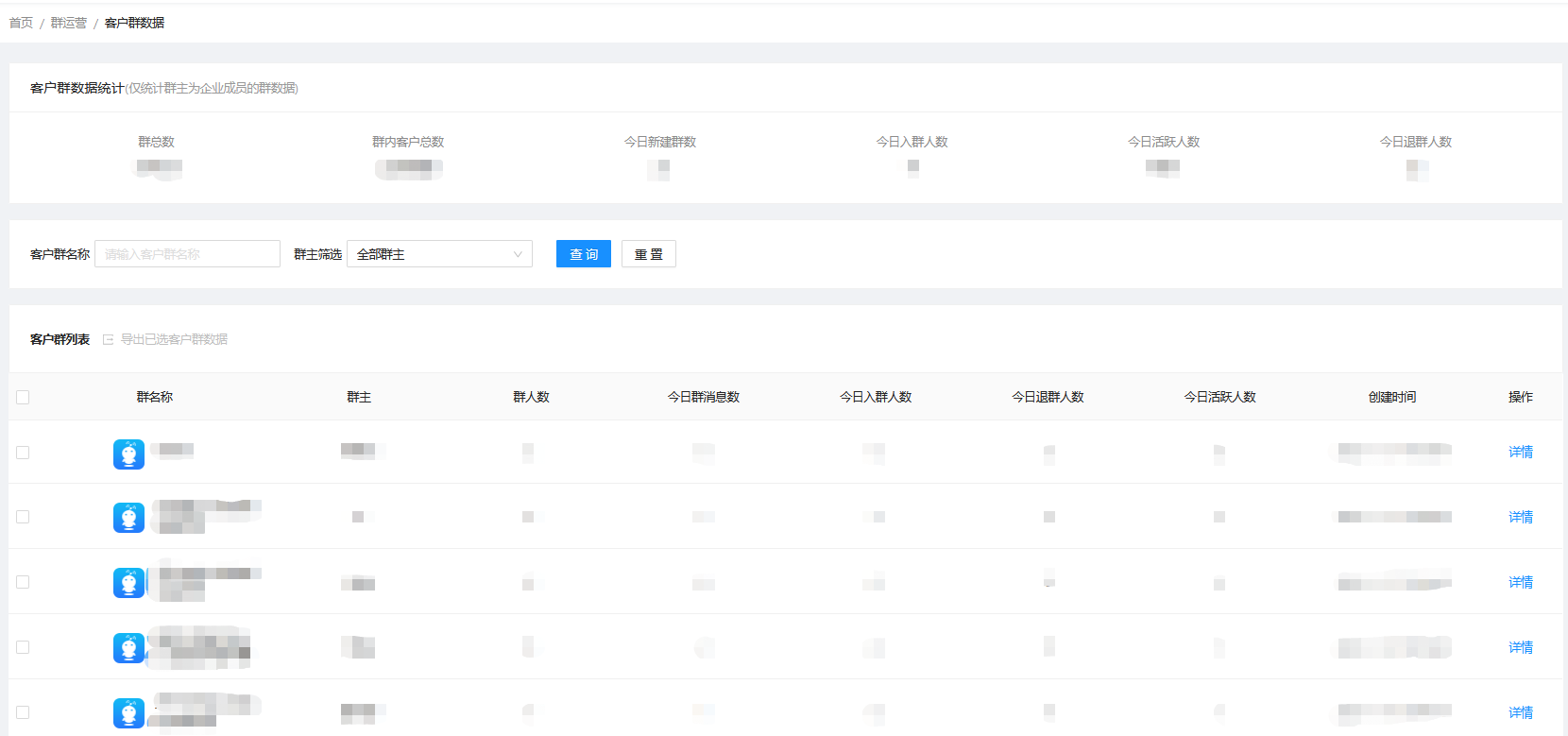Click the third row's group avatar icon

(129, 583)
